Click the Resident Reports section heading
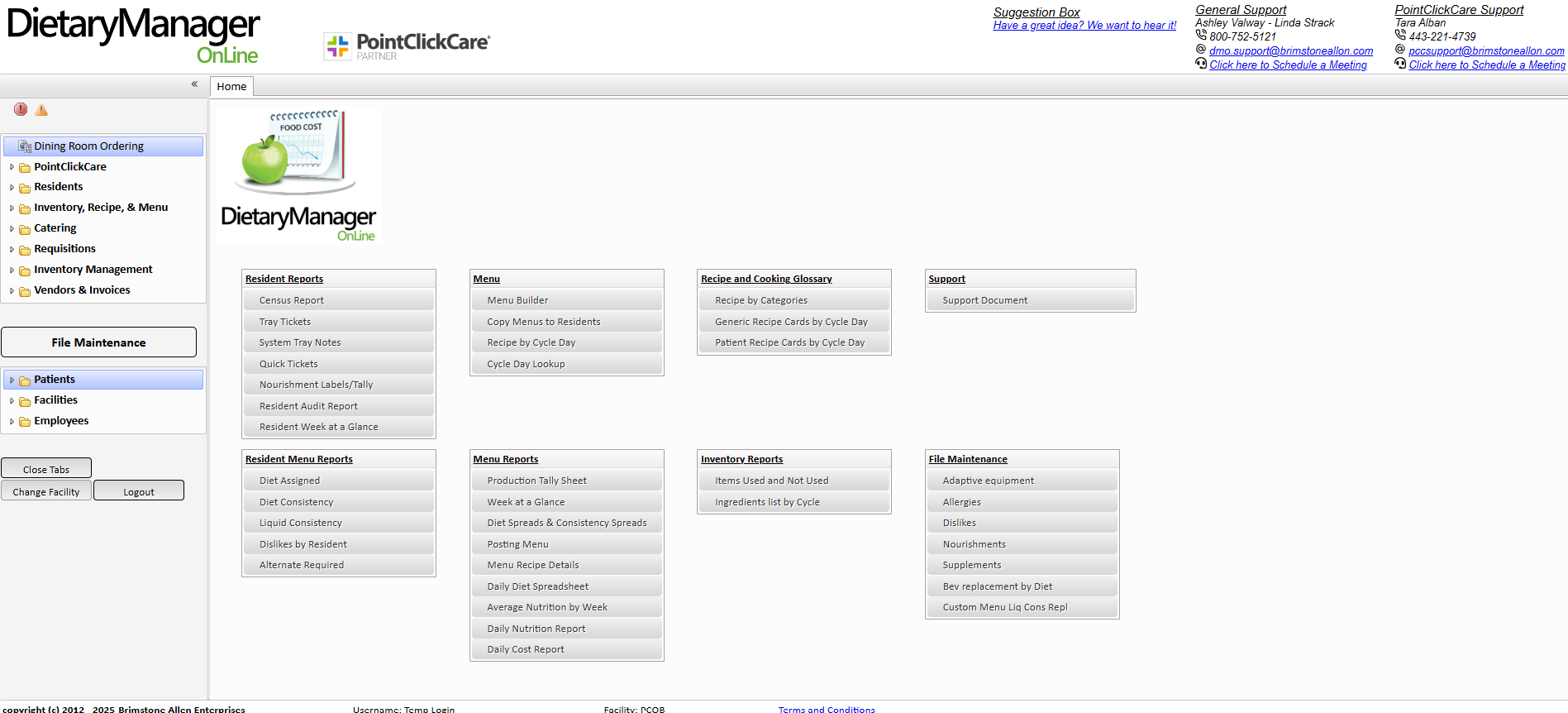The image size is (1568, 713). click(284, 279)
